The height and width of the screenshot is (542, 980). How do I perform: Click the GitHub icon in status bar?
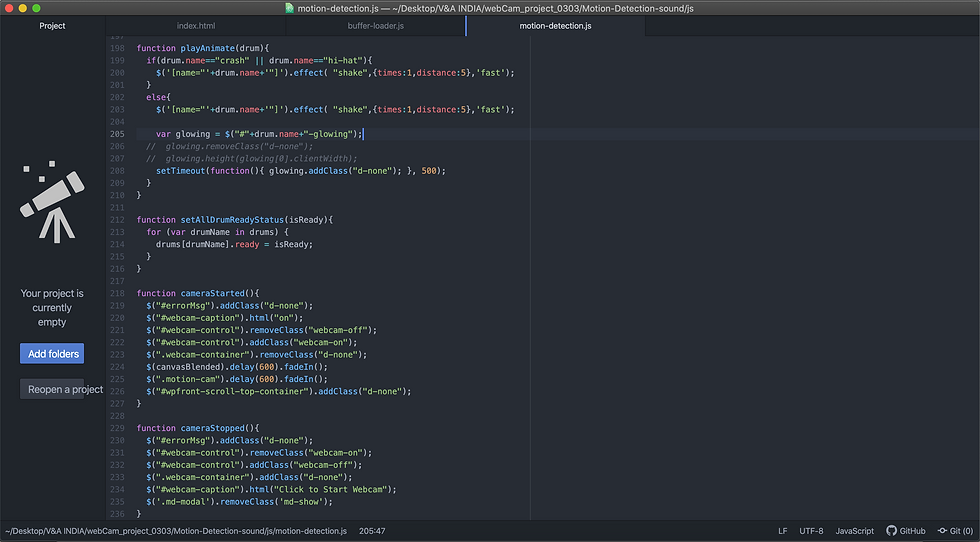[891, 531]
